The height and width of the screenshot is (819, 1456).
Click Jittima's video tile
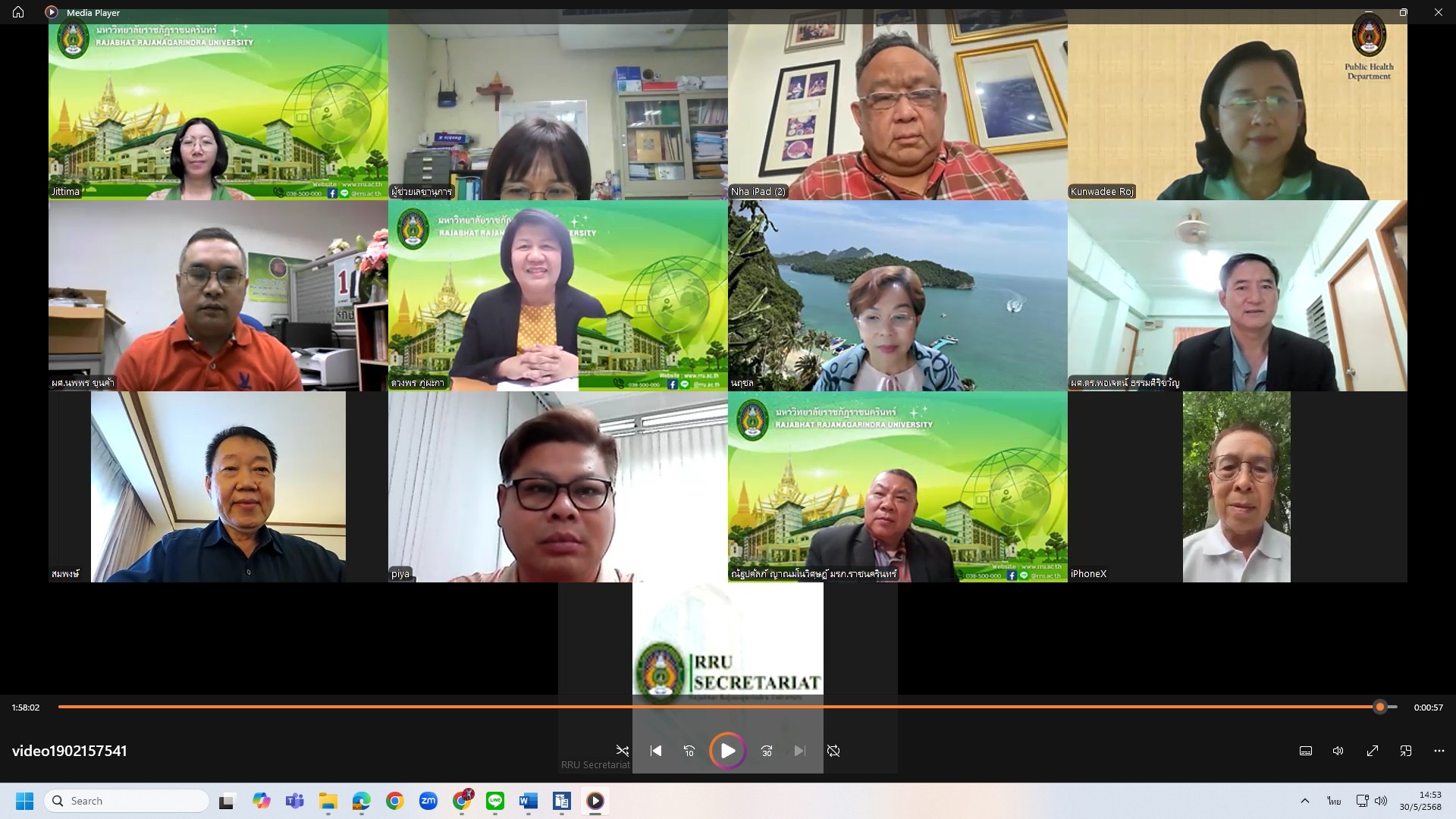pyautogui.click(x=218, y=105)
